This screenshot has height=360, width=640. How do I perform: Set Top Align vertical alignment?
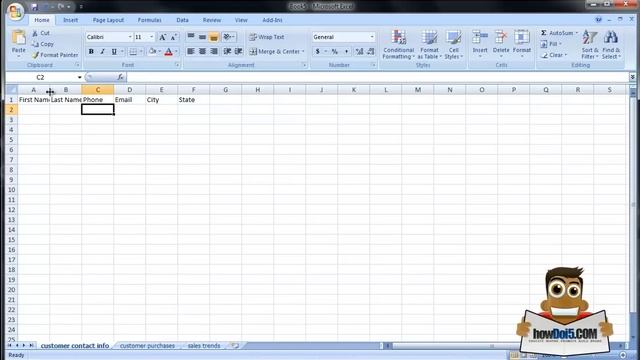point(191,37)
